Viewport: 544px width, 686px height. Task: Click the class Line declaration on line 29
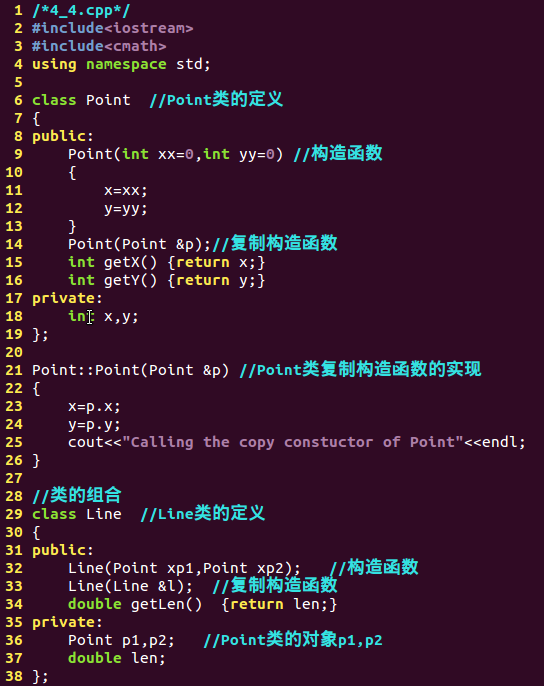tap(77, 514)
